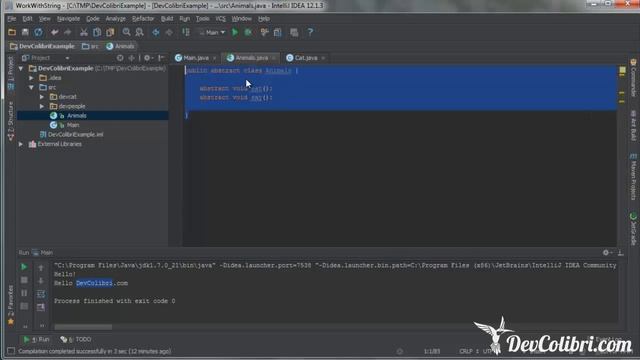Open the Maven Projects side tab
The image size is (640, 360).
click(633, 177)
